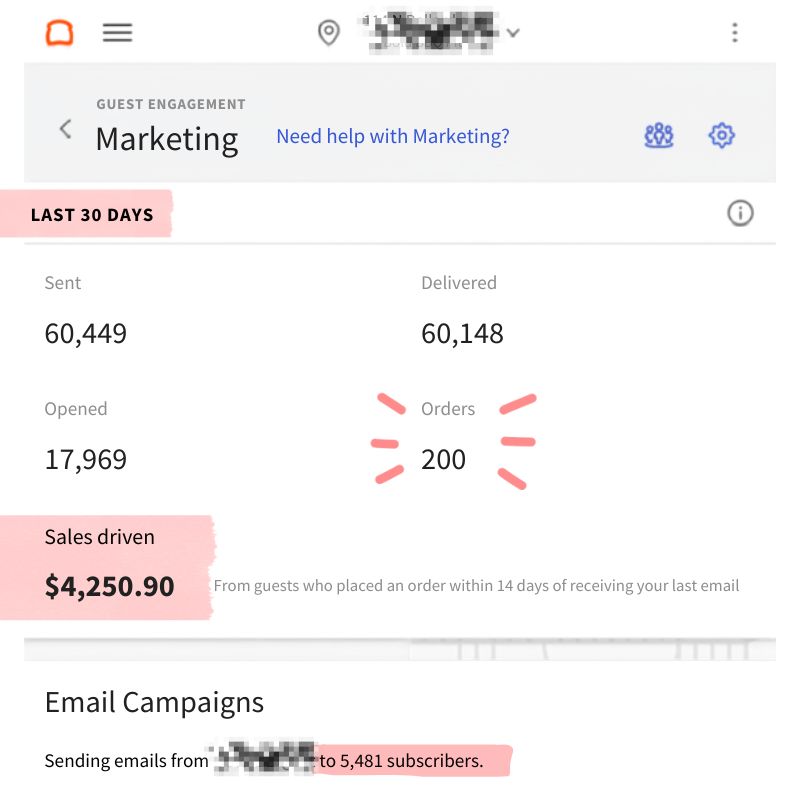Click the Orders count 200
The width and height of the screenshot is (800, 800).
[x=443, y=459]
